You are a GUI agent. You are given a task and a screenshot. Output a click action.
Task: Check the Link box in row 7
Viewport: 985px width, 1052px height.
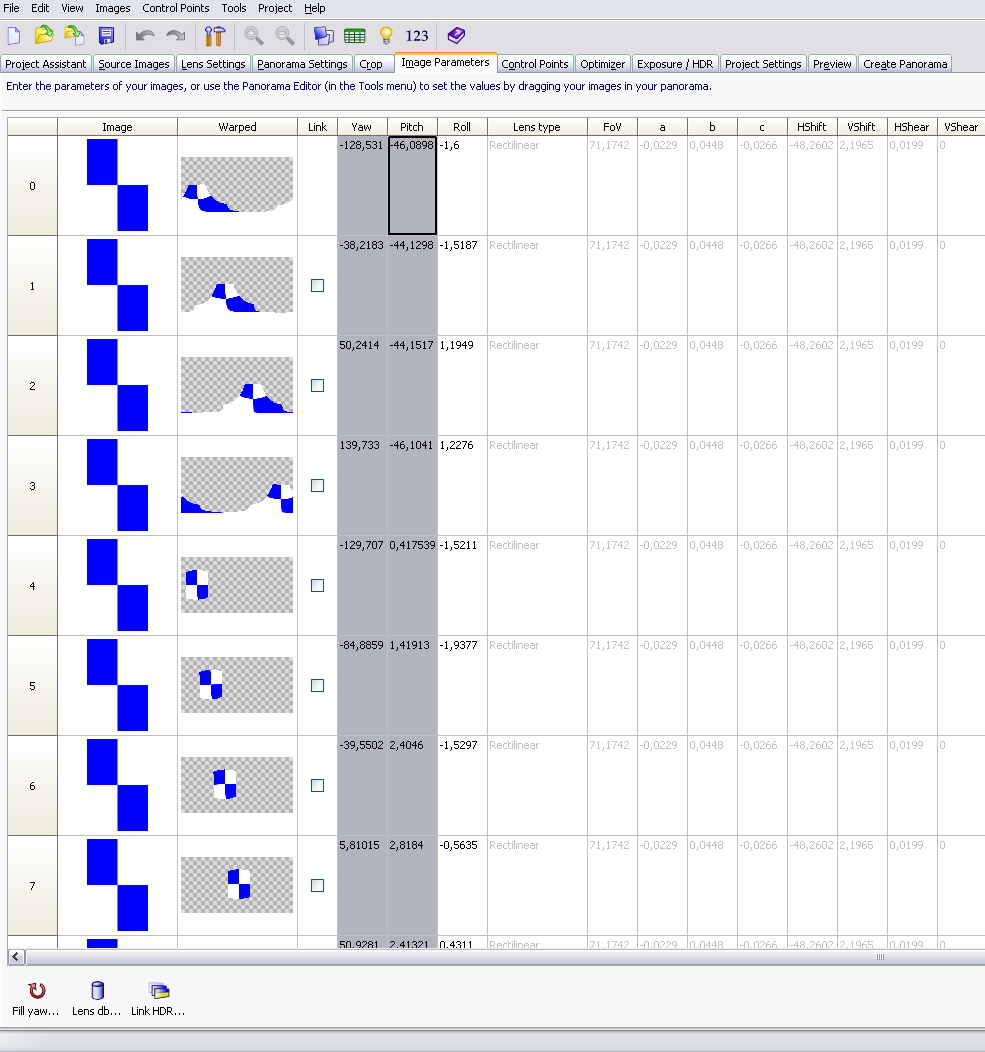click(x=317, y=885)
